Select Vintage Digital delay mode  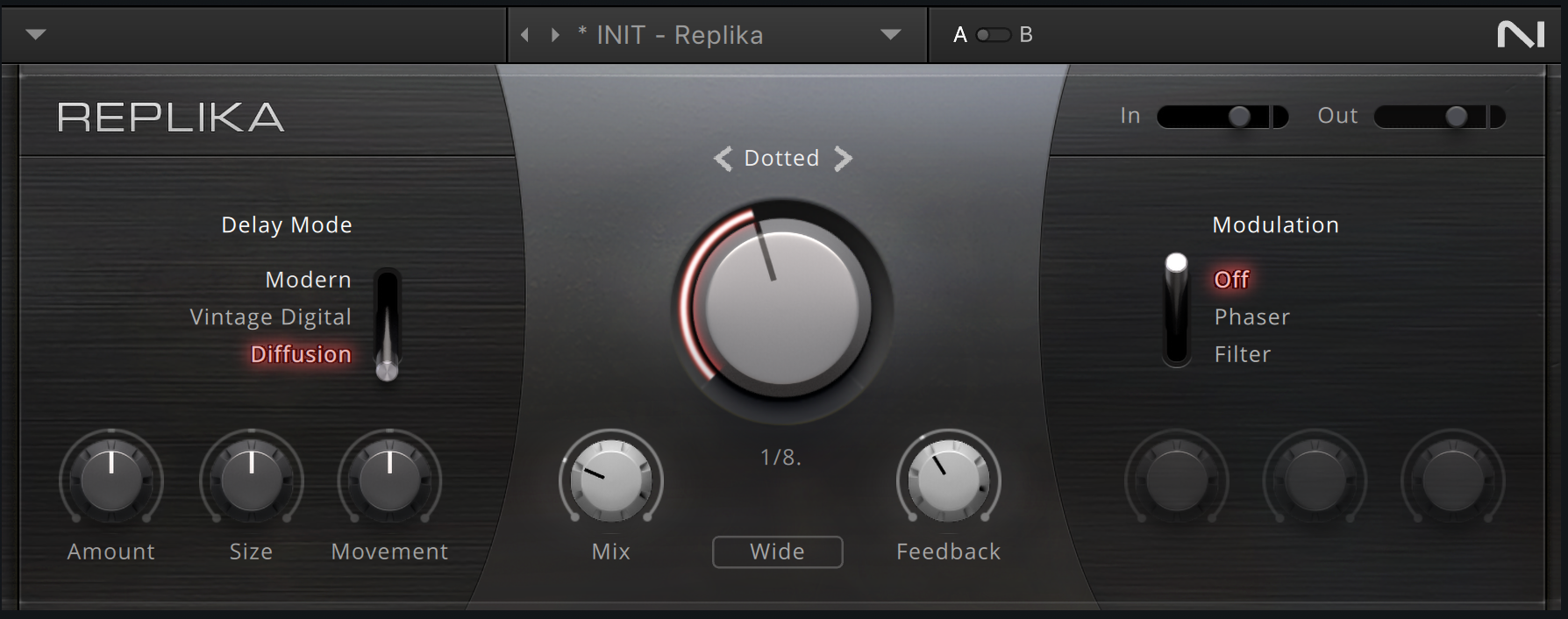click(x=270, y=317)
